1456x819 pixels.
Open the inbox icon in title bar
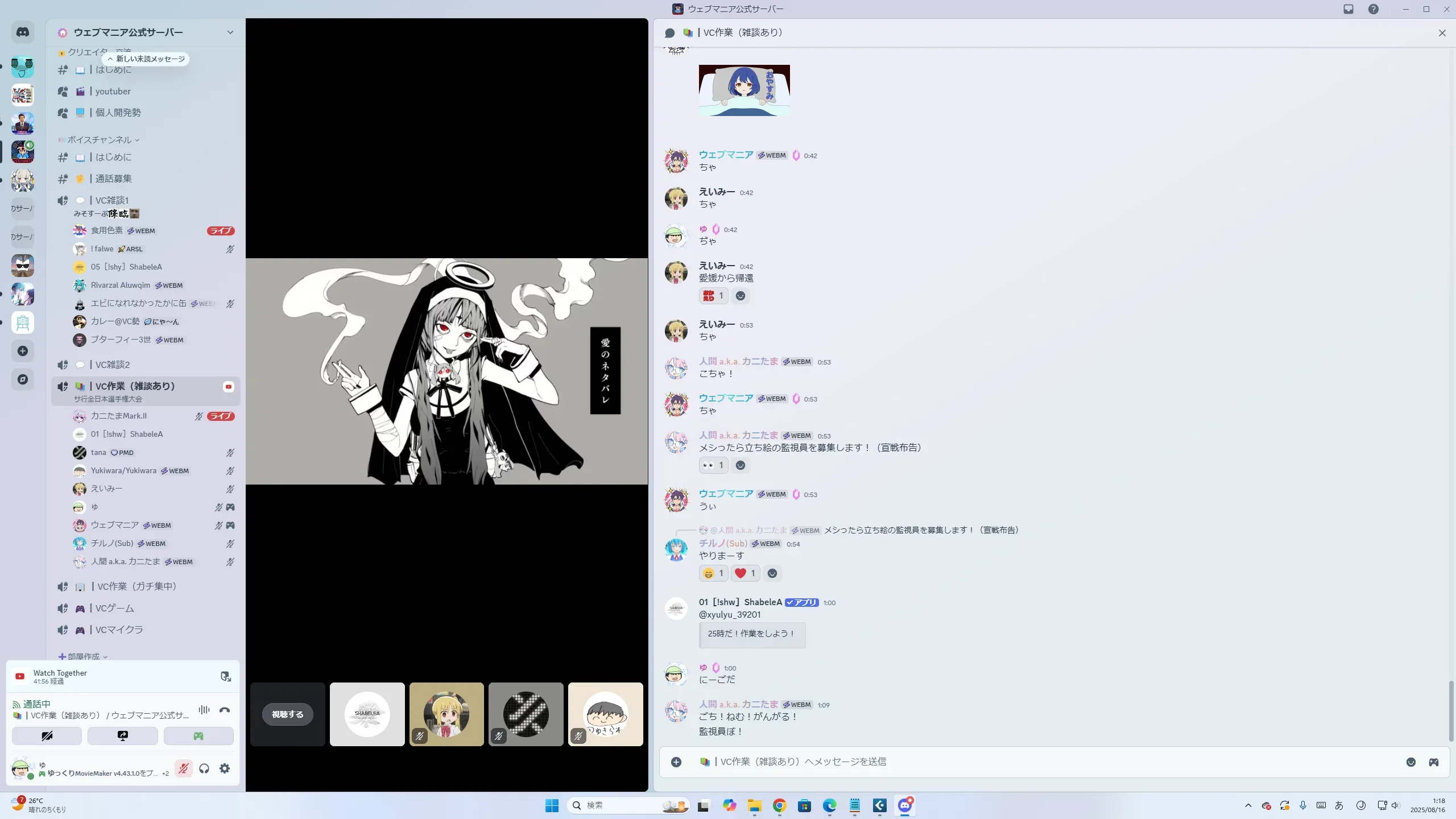(x=1349, y=9)
